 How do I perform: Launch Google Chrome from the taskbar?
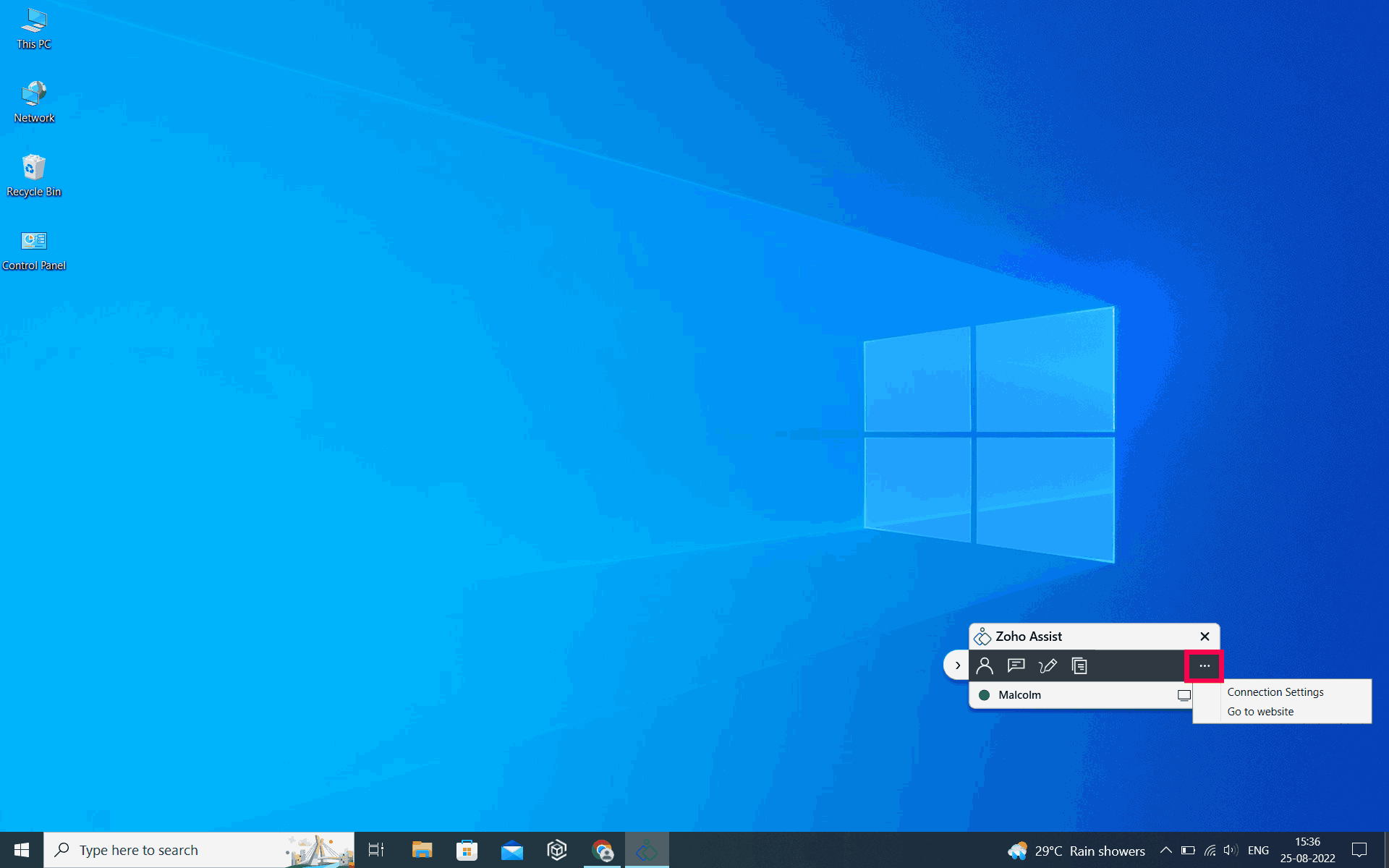(x=603, y=850)
